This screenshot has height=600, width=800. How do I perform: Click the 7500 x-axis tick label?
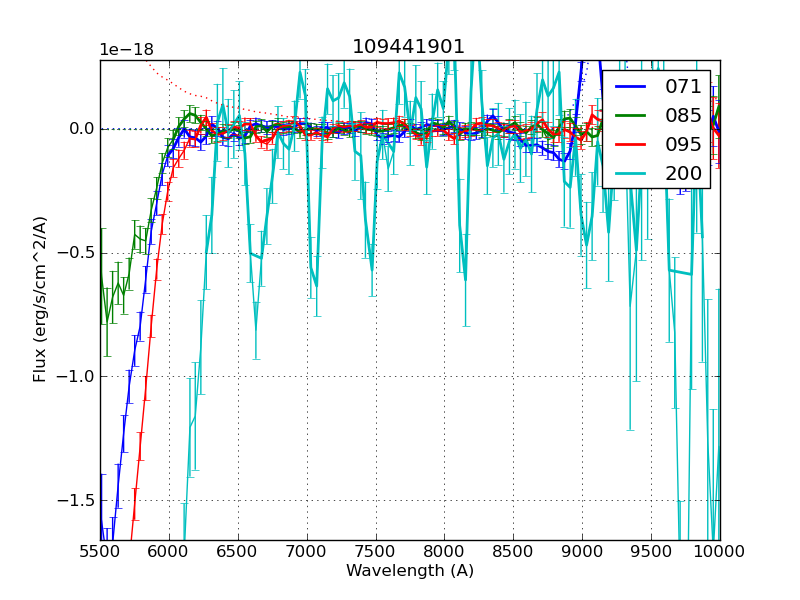tap(375, 551)
